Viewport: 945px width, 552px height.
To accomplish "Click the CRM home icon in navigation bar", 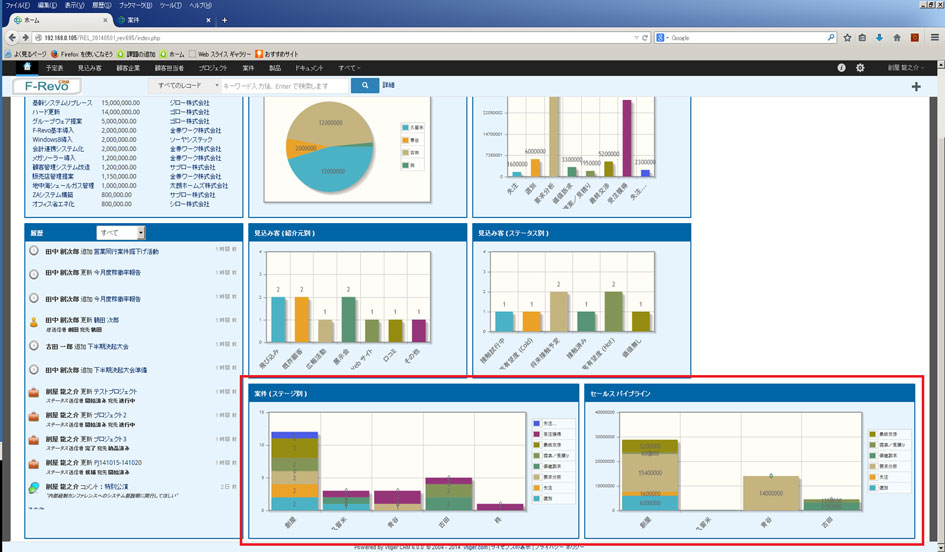I will tap(27, 67).
